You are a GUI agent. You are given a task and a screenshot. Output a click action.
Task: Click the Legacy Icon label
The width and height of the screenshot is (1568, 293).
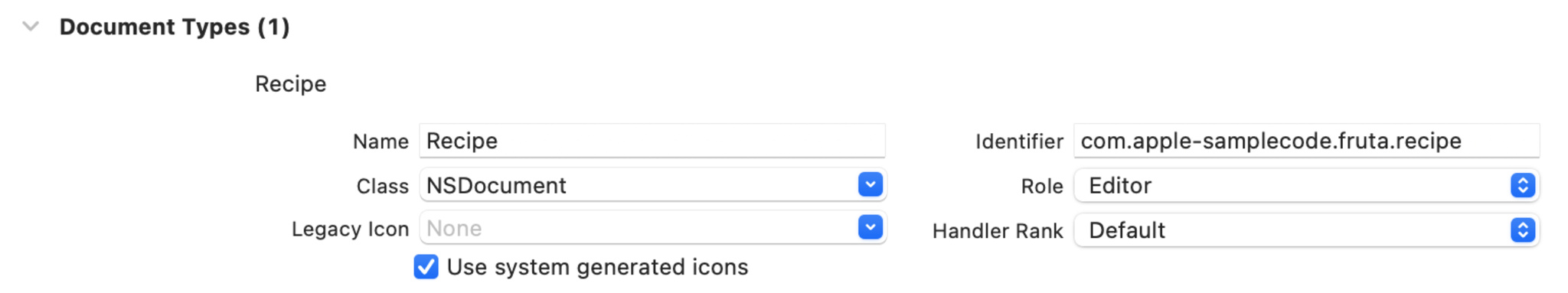click(350, 230)
